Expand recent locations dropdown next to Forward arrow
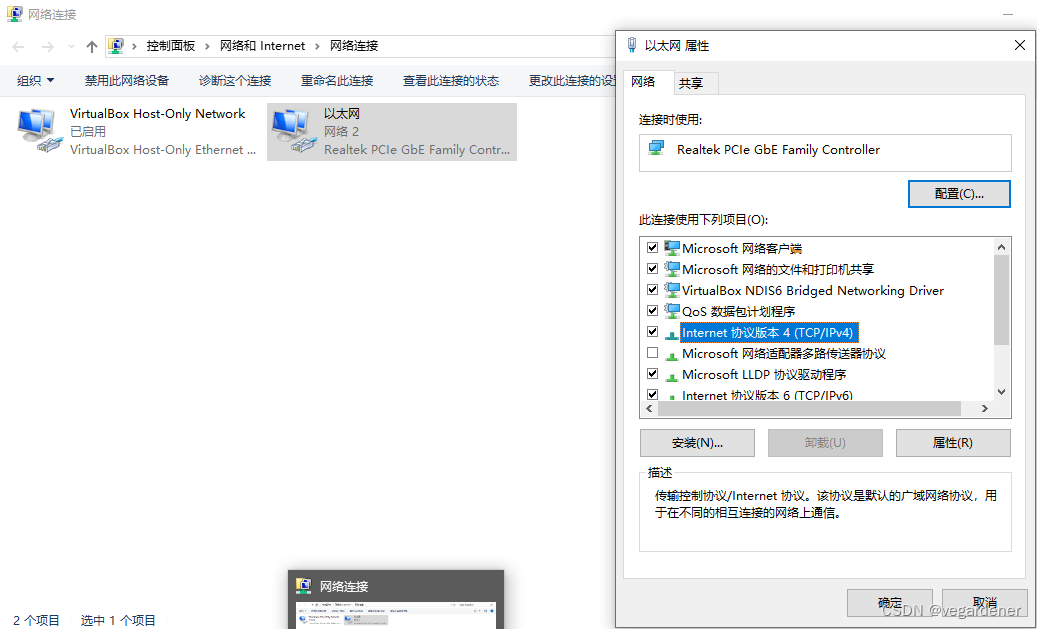This screenshot has width=1037, height=629. tap(71, 46)
